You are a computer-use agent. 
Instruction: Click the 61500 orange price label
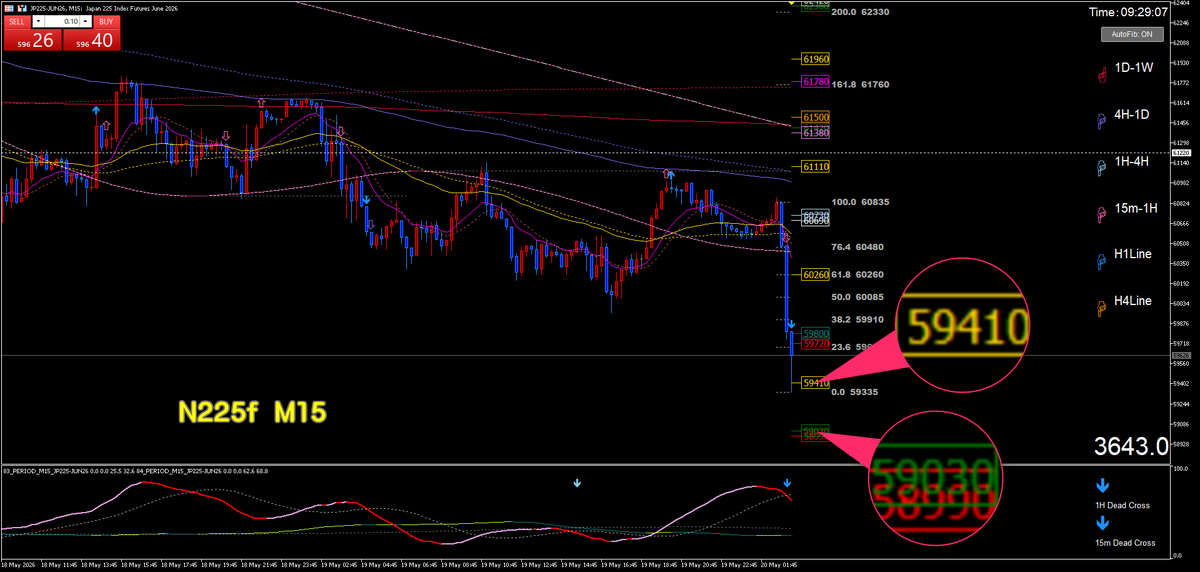[815, 118]
